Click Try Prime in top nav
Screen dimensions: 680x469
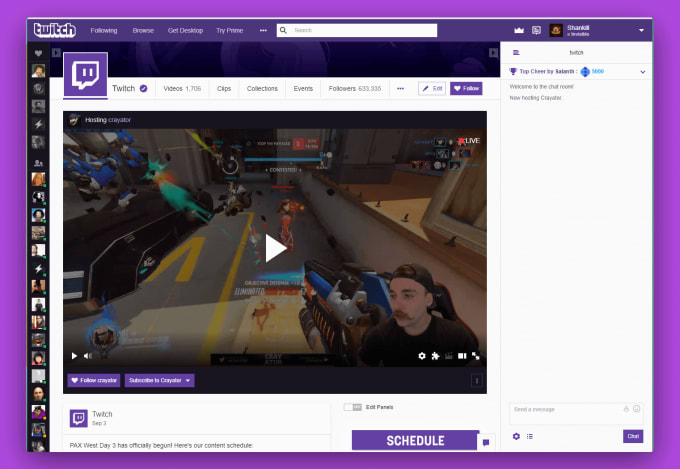[229, 30]
